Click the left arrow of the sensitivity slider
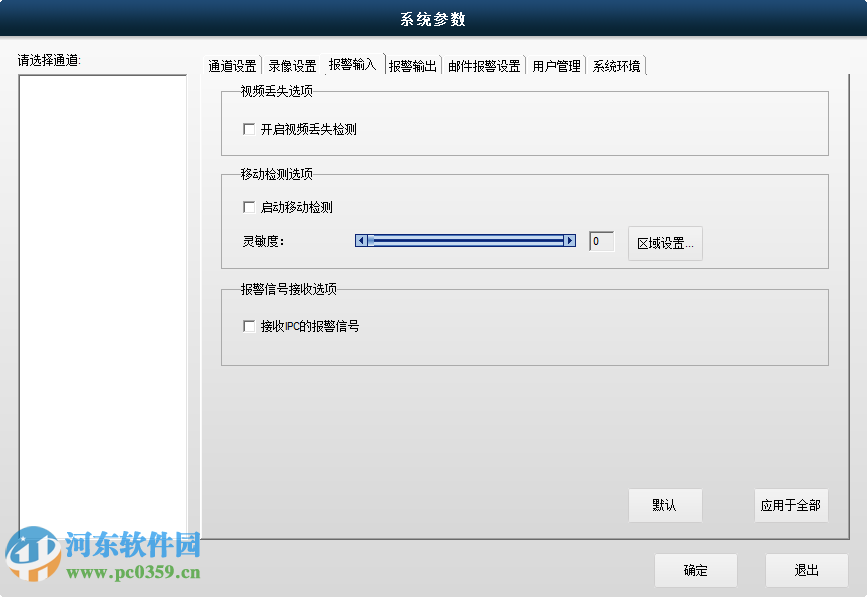 (361, 241)
